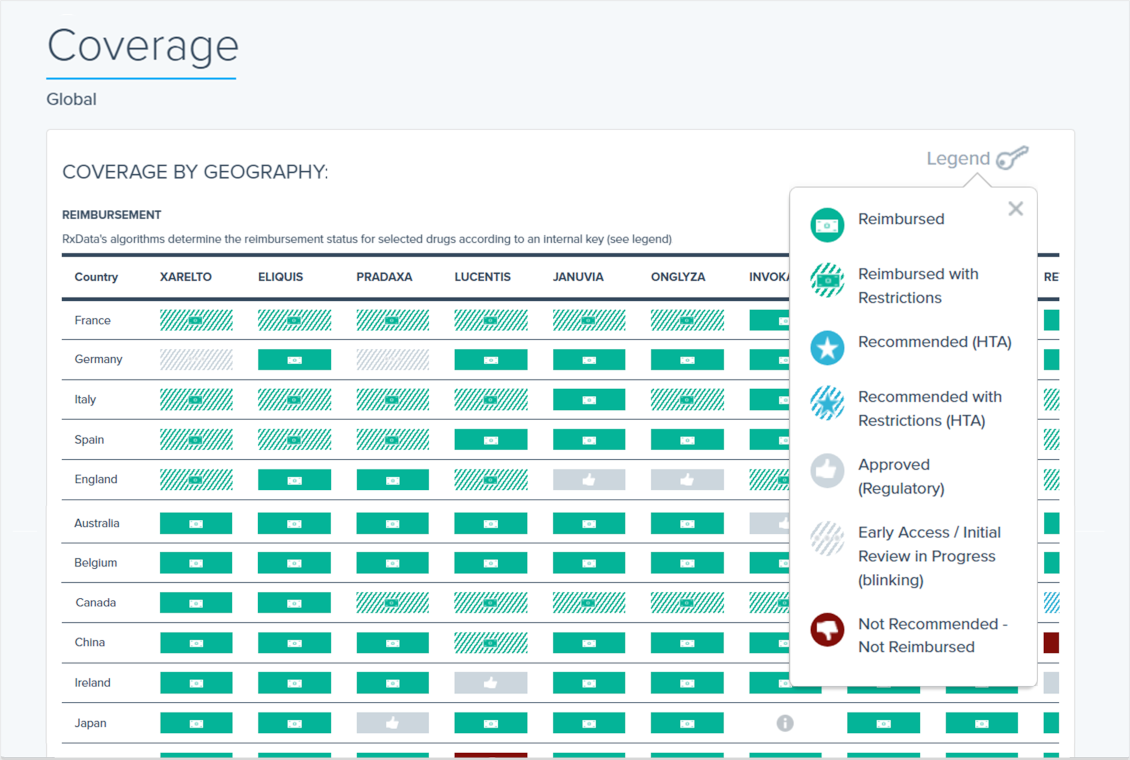Click the Italy country row label

[85, 399]
